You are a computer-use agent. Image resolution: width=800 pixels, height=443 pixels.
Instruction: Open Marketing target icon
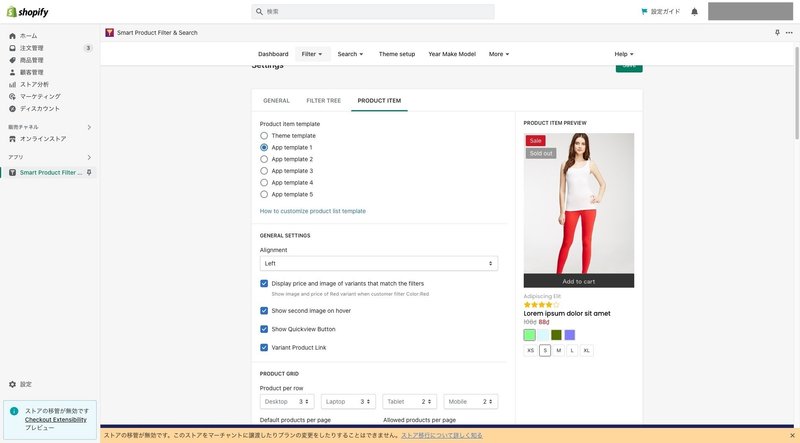[13, 96]
